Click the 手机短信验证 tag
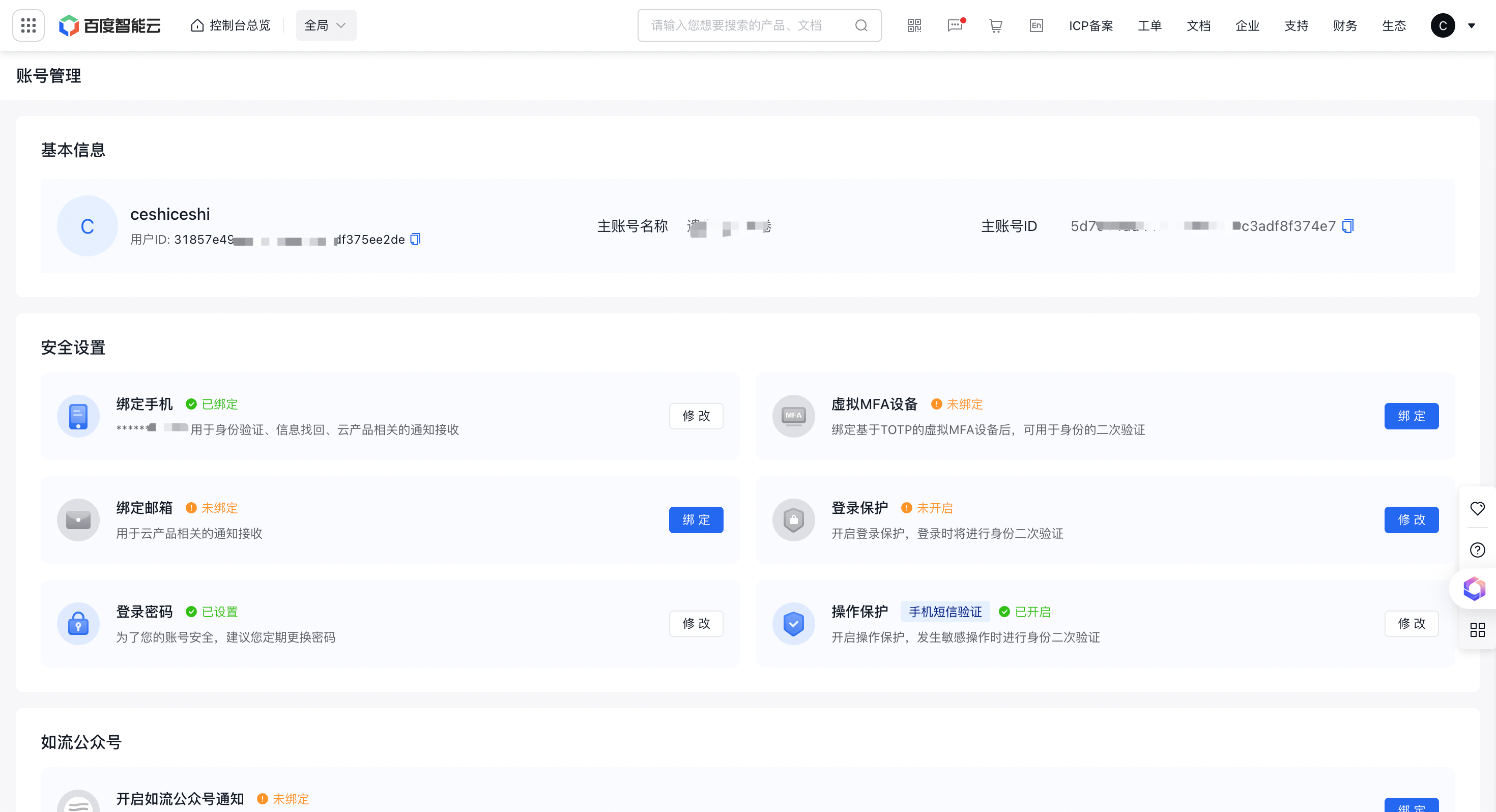The image size is (1496, 812). coord(945,612)
